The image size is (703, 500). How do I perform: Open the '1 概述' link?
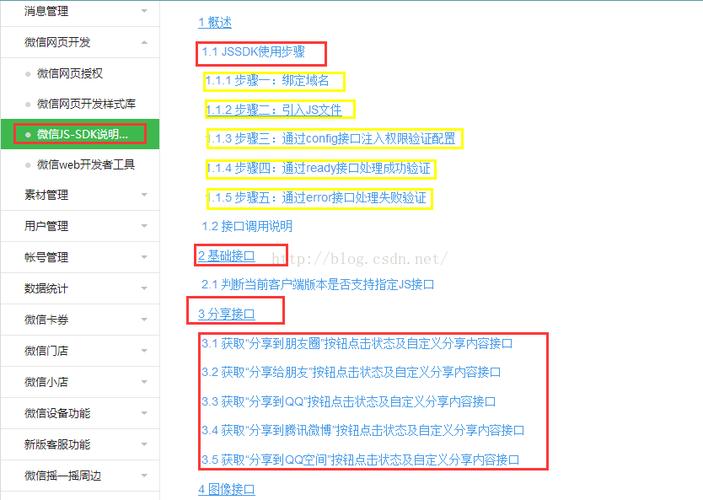click(x=215, y=22)
